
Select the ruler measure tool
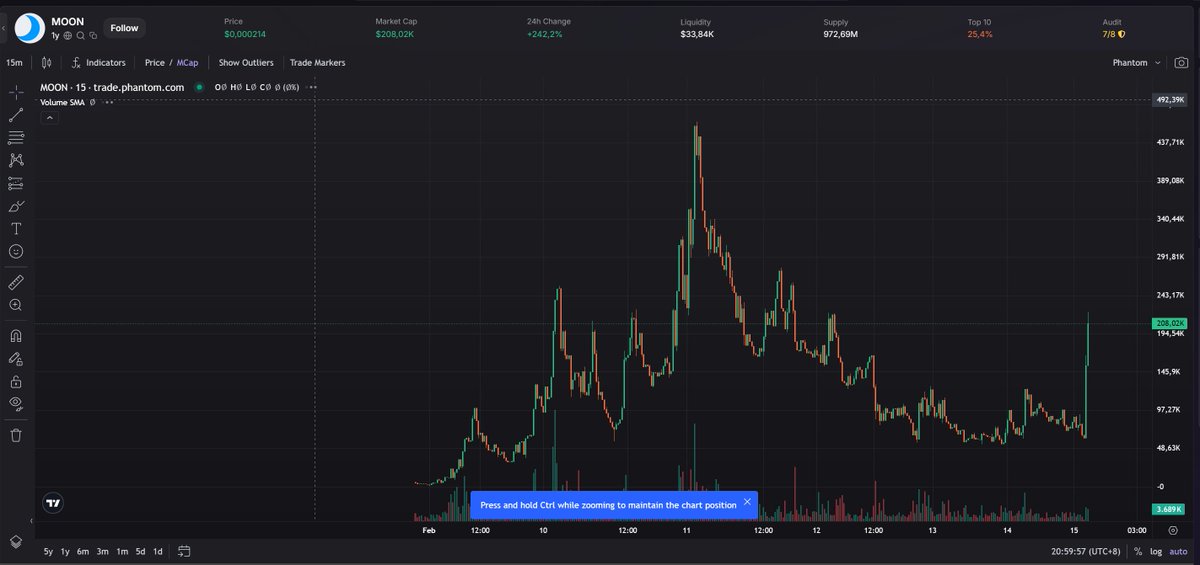(16, 282)
